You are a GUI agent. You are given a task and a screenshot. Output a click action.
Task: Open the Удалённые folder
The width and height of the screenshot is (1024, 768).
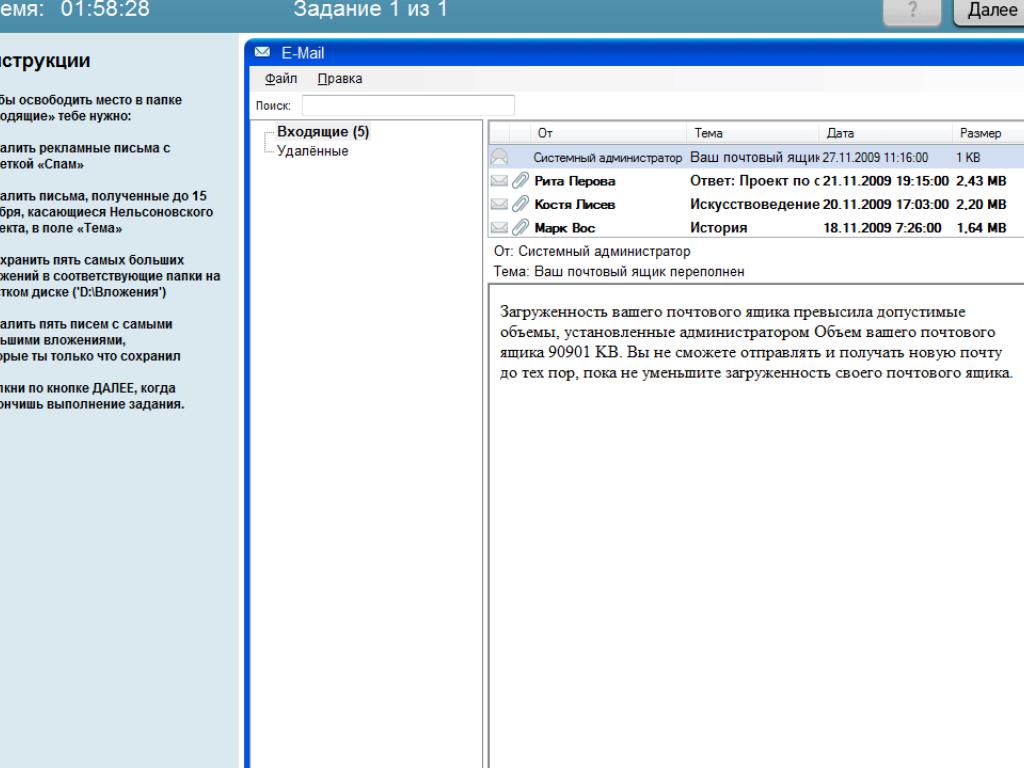click(x=312, y=151)
